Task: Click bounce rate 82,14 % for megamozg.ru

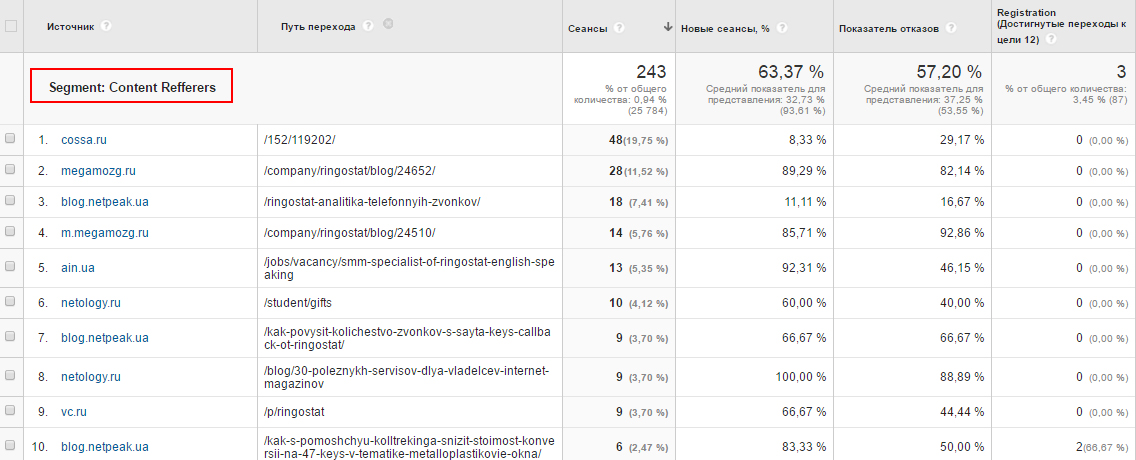Action: [x=962, y=171]
